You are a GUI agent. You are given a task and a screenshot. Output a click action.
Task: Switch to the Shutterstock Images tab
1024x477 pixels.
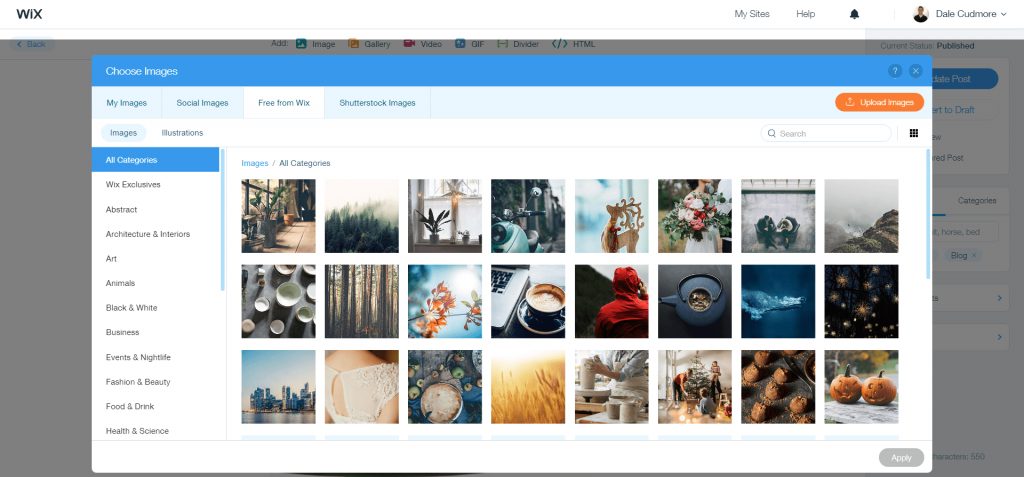click(x=377, y=103)
